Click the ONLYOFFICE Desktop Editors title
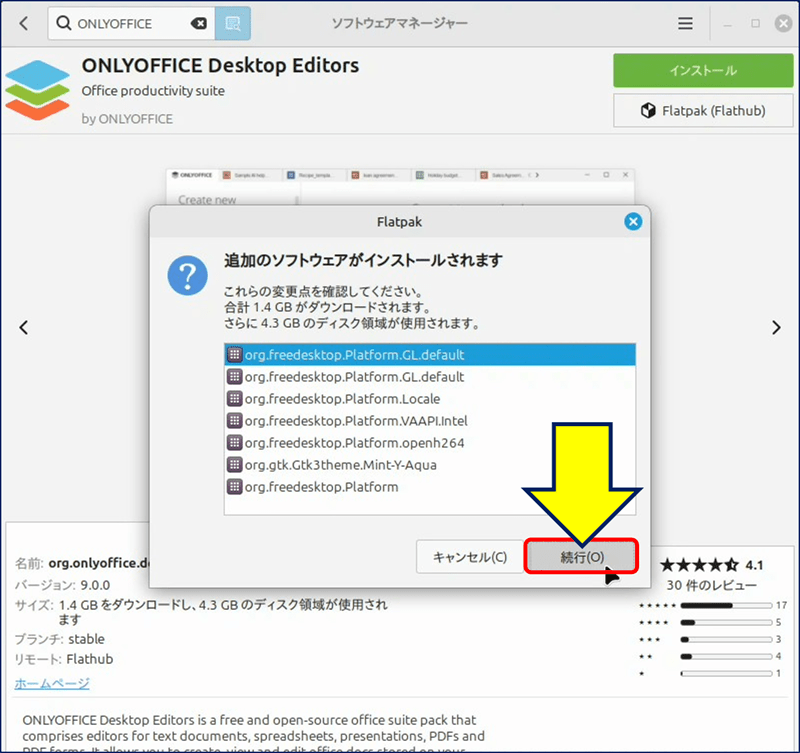Screen dimensions: 800x753 pos(220,66)
